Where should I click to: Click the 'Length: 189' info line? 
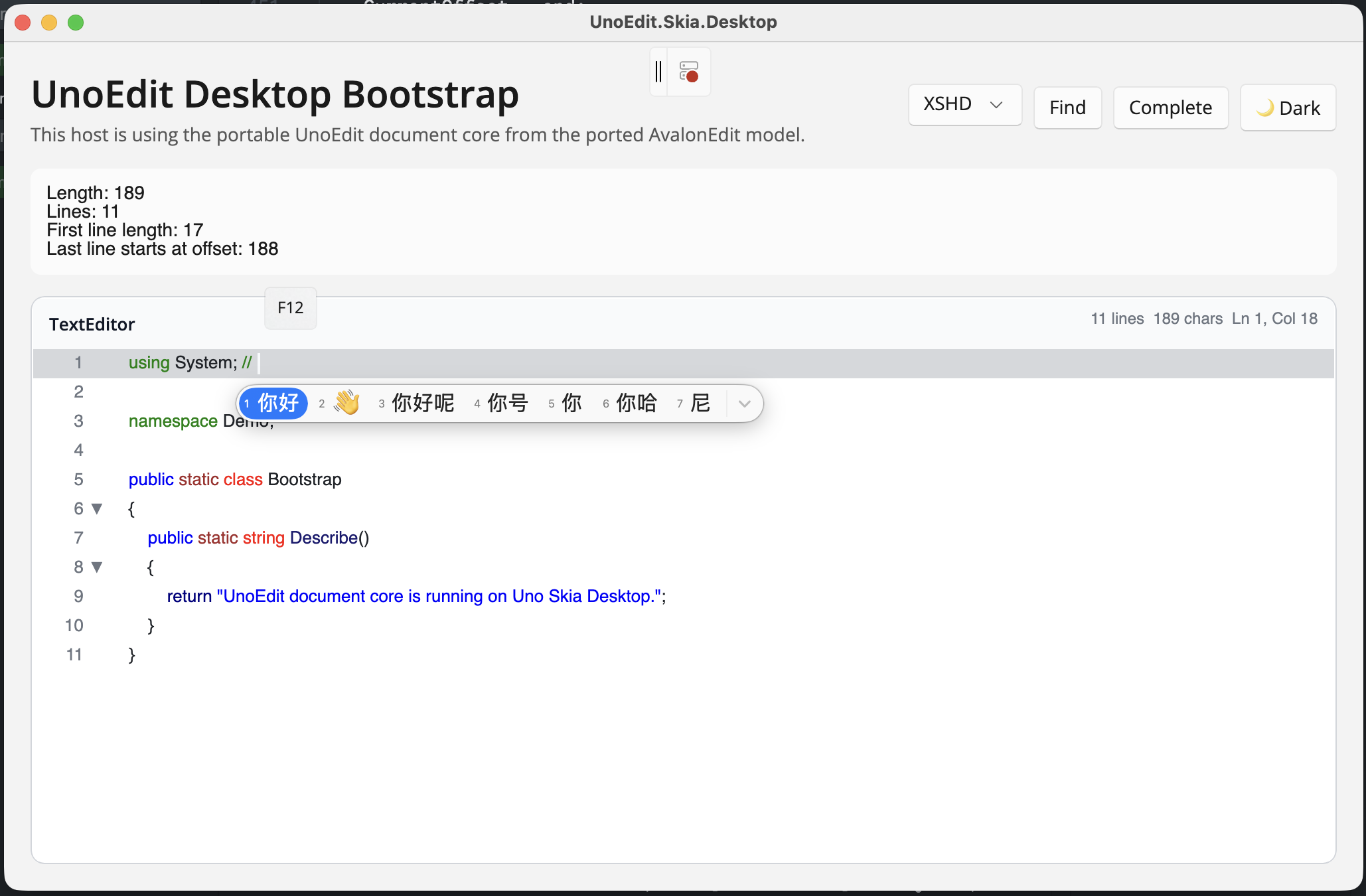coord(96,193)
